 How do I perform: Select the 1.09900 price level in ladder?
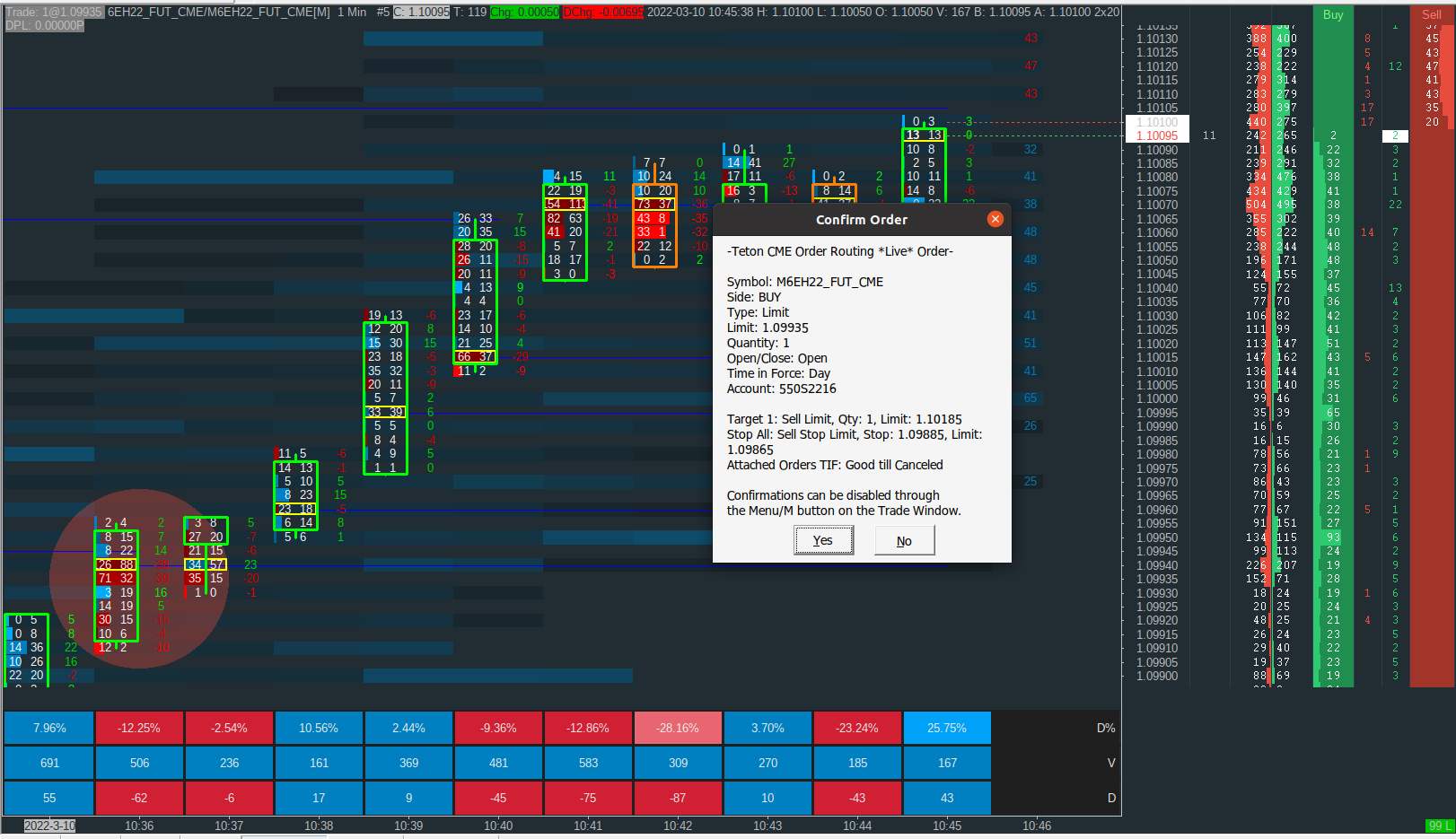click(1157, 676)
